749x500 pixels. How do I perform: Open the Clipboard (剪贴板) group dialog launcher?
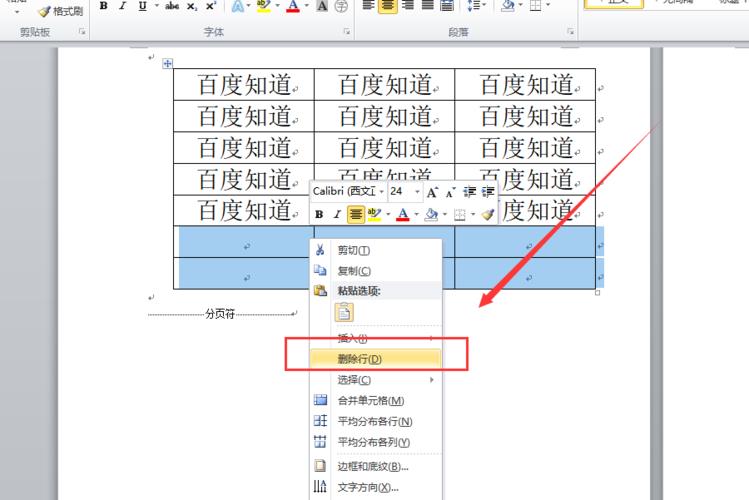[x=82, y=32]
